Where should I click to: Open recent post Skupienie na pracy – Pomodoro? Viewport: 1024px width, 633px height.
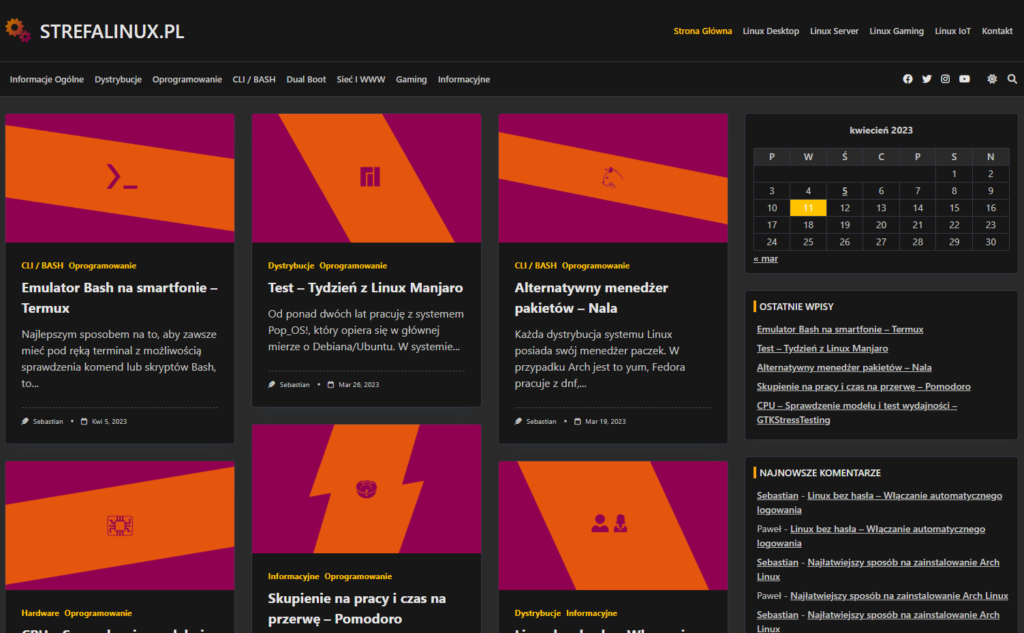click(x=863, y=386)
